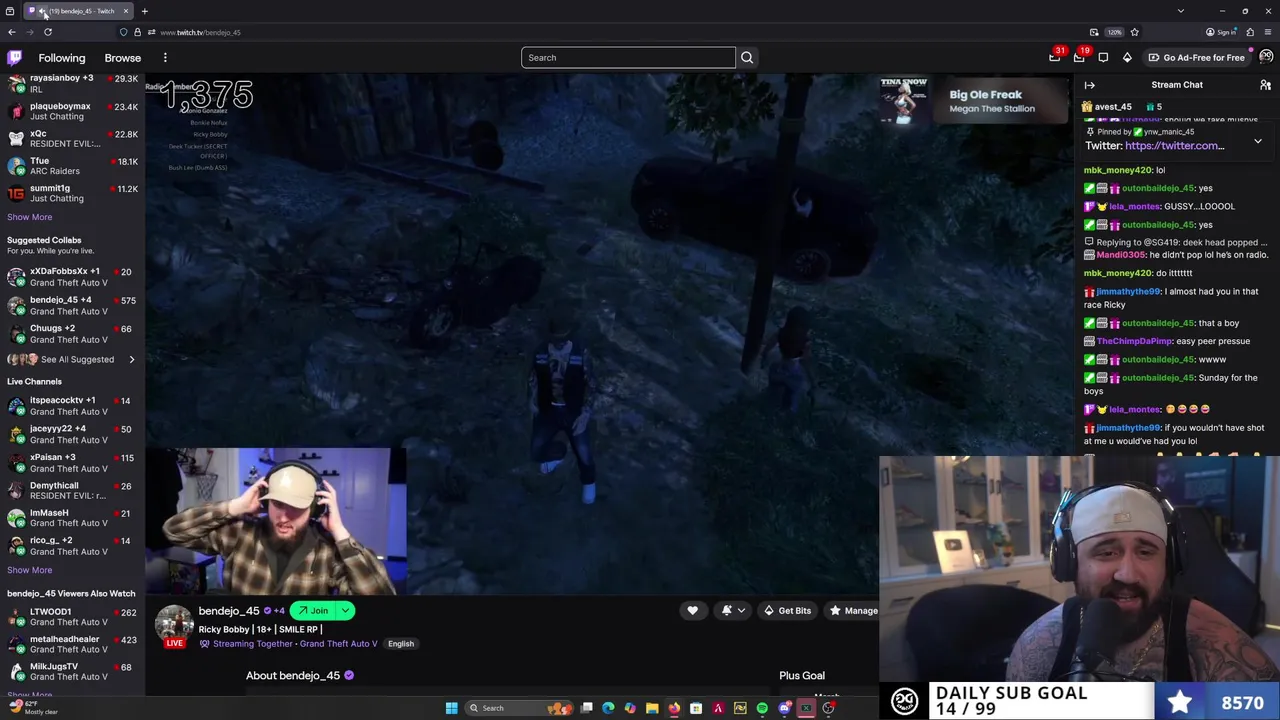Click Show More under Live Channels
1280x720 pixels.
click(x=29, y=570)
